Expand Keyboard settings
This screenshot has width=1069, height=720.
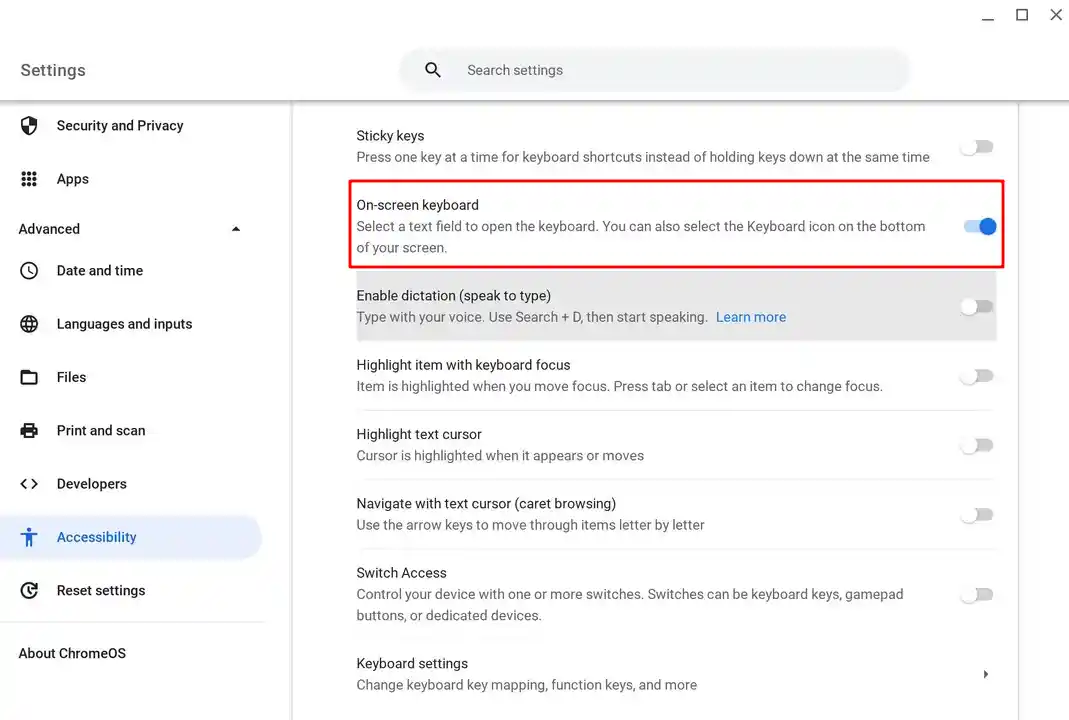click(x=985, y=673)
